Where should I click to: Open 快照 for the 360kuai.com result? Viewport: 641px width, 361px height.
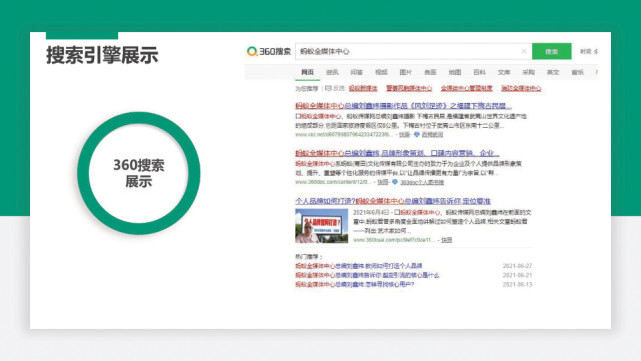[446, 240]
